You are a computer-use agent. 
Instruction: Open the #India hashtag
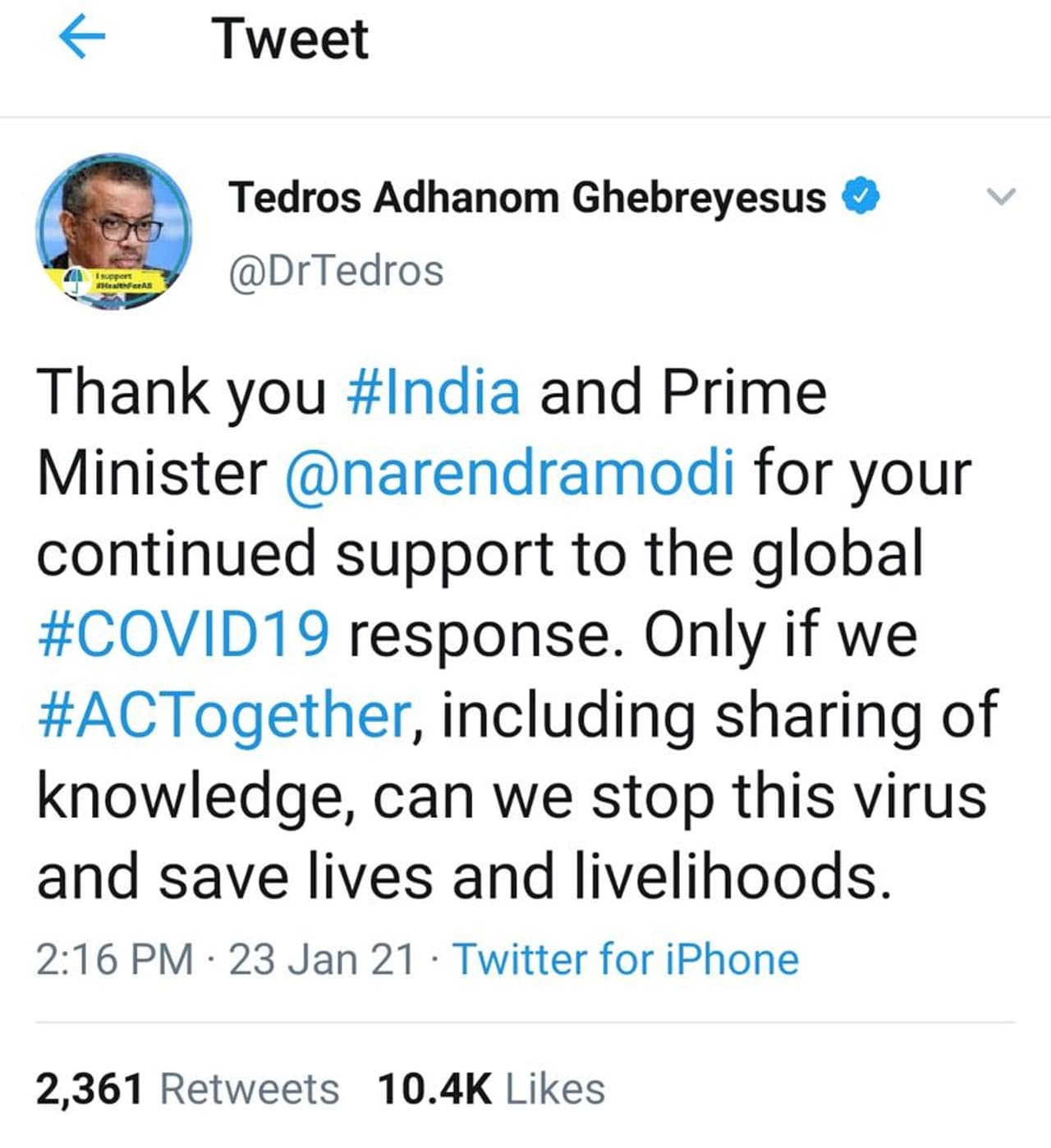point(434,392)
